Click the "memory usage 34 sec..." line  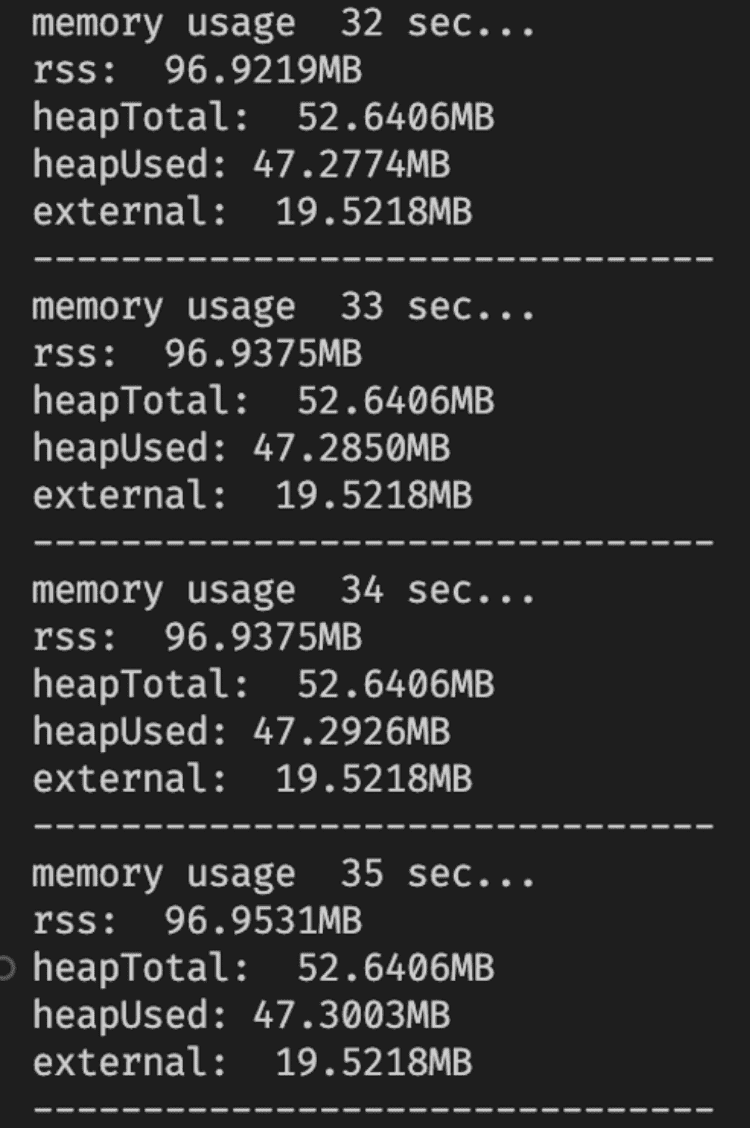[283, 590]
